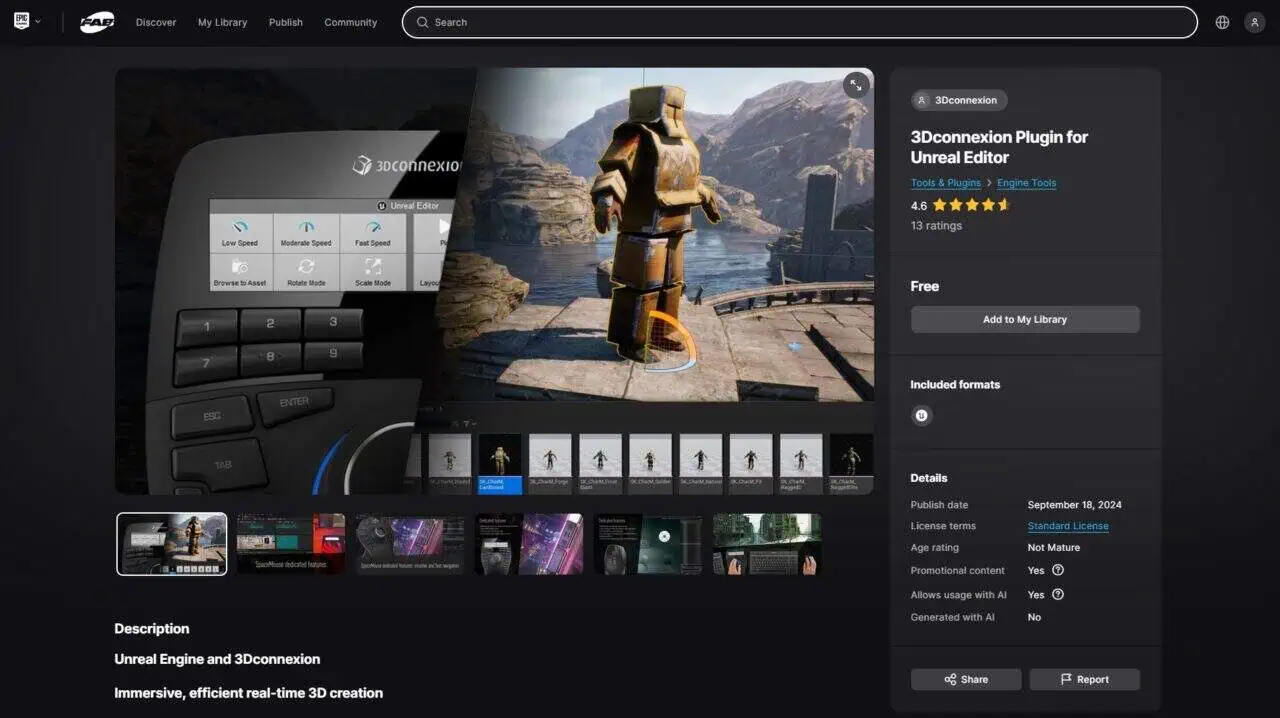Select the thumbnail showing a mouse and radial menu
This screenshot has height=718, width=1280.
click(648, 544)
